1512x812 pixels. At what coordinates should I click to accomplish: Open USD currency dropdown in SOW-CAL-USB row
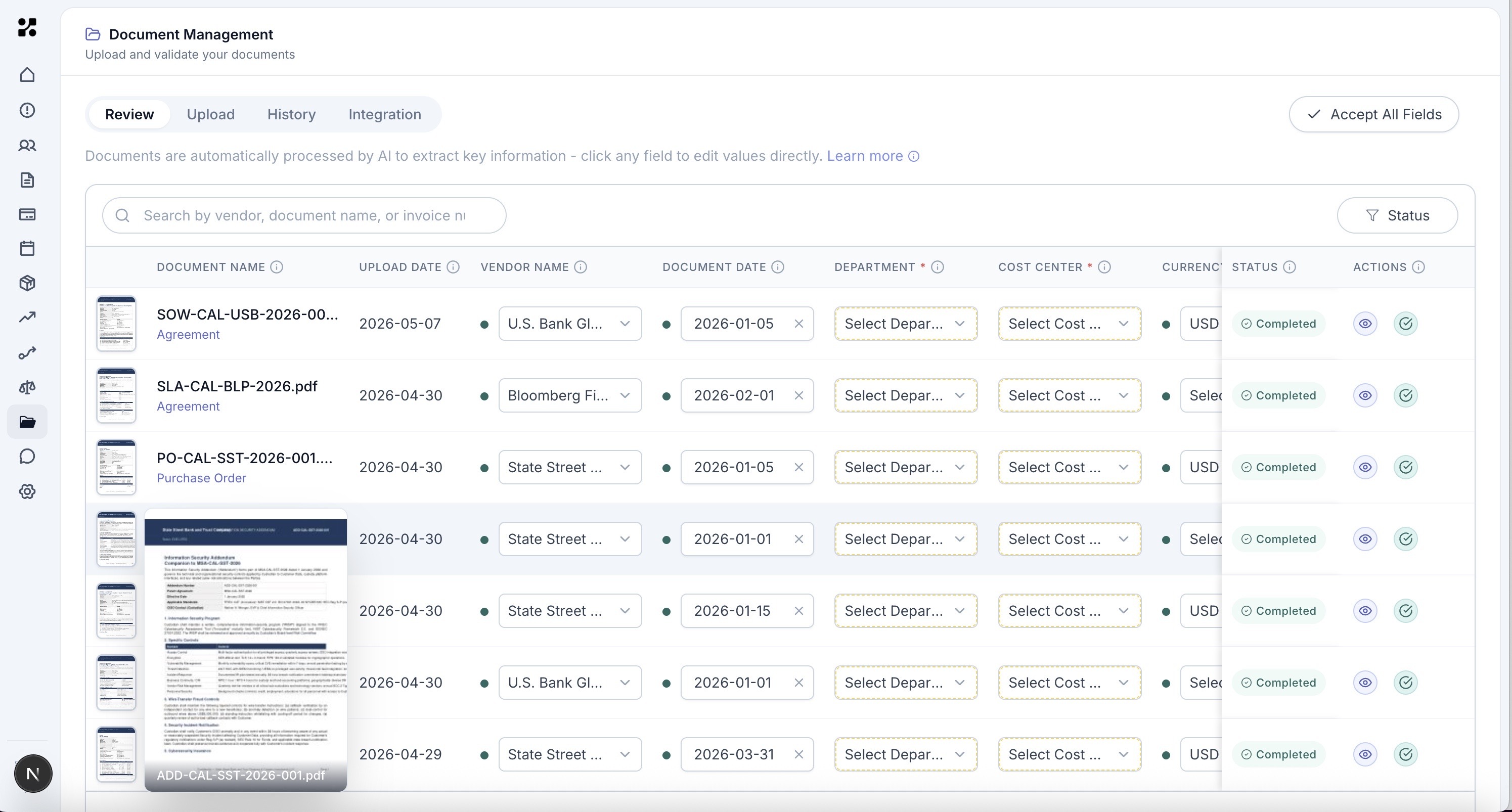[1201, 323]
